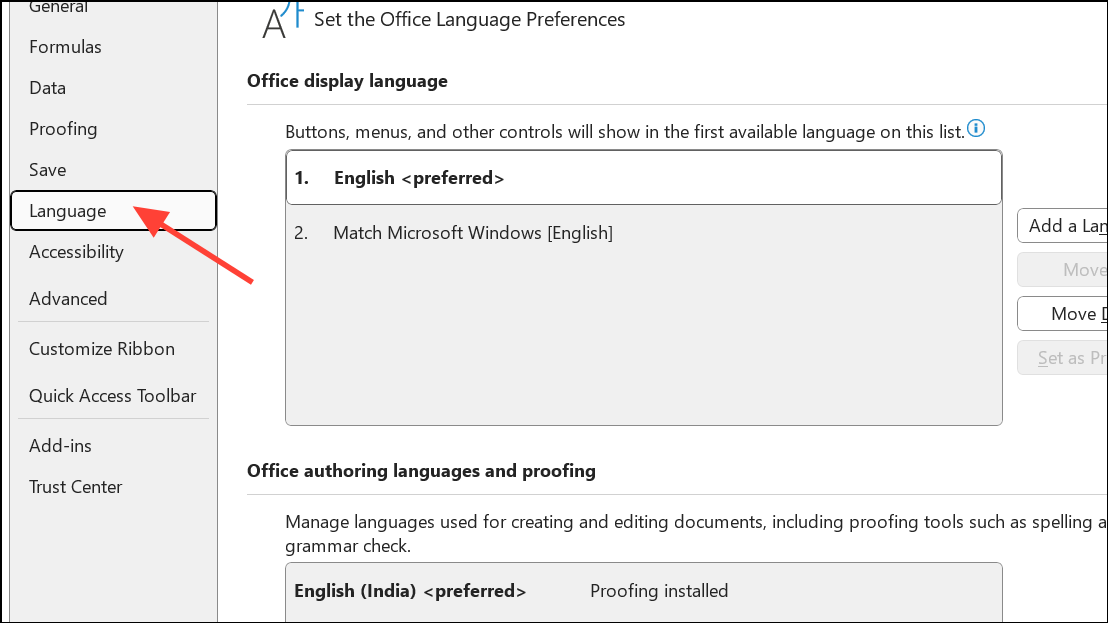
Task: Select English (India) authoring language row
Action: [x=644, y=591]
